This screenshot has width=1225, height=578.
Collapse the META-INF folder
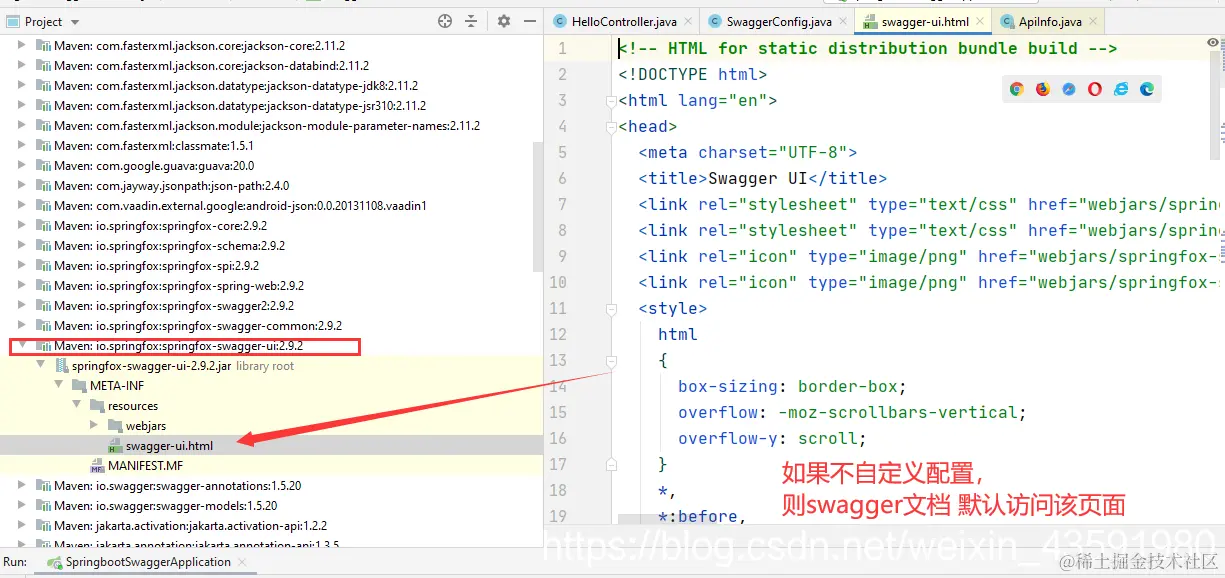(x=59, y=386)
